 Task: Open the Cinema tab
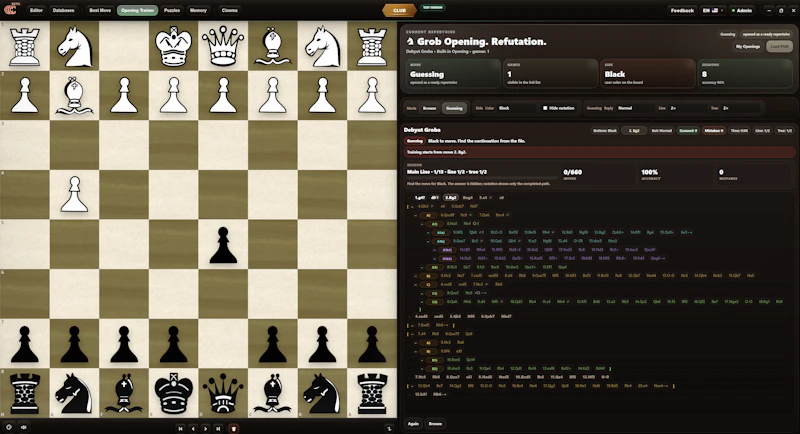pyautogui.click(x=230, y=10)
